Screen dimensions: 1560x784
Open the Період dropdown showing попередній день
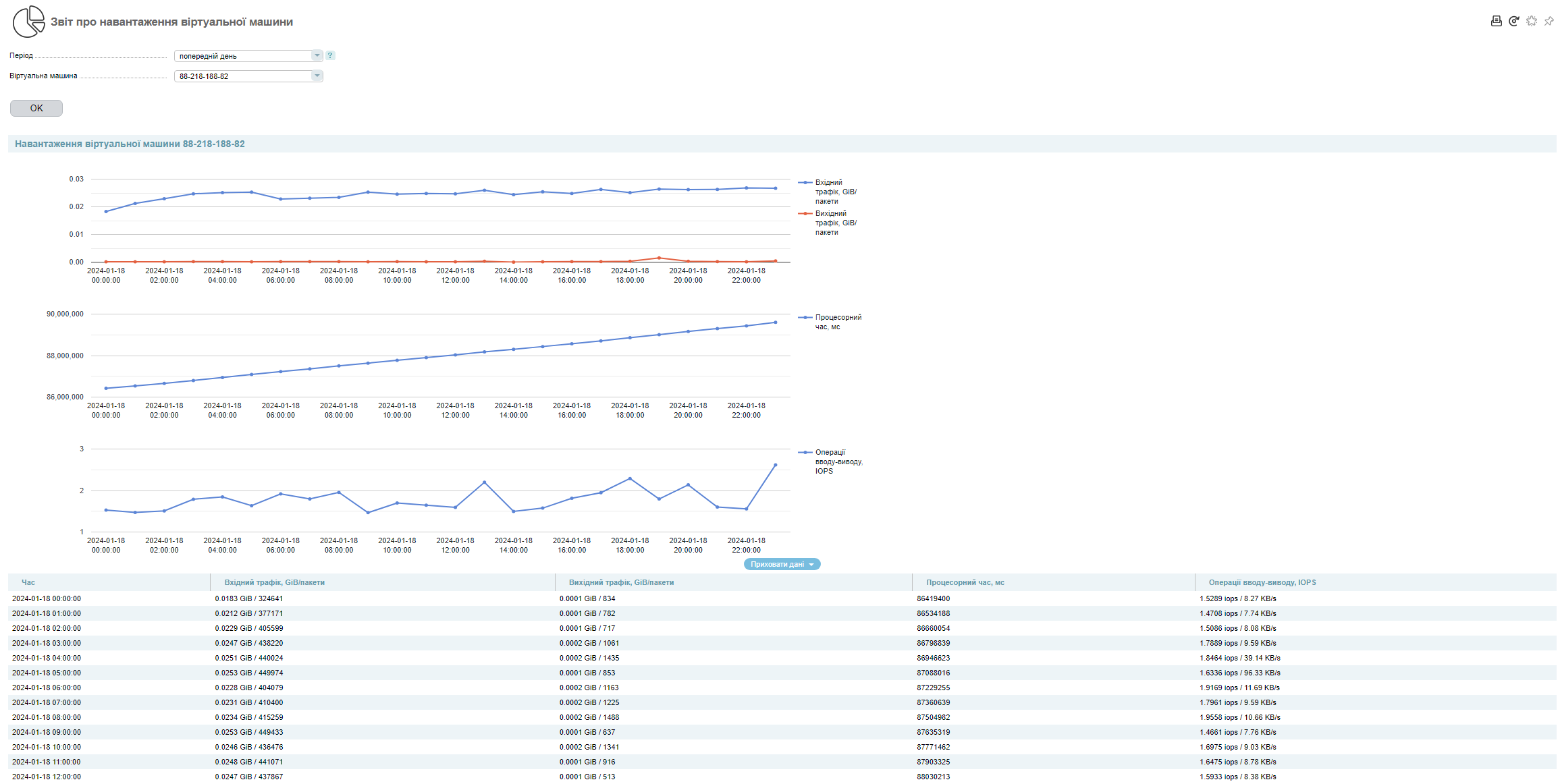(248, 56)
